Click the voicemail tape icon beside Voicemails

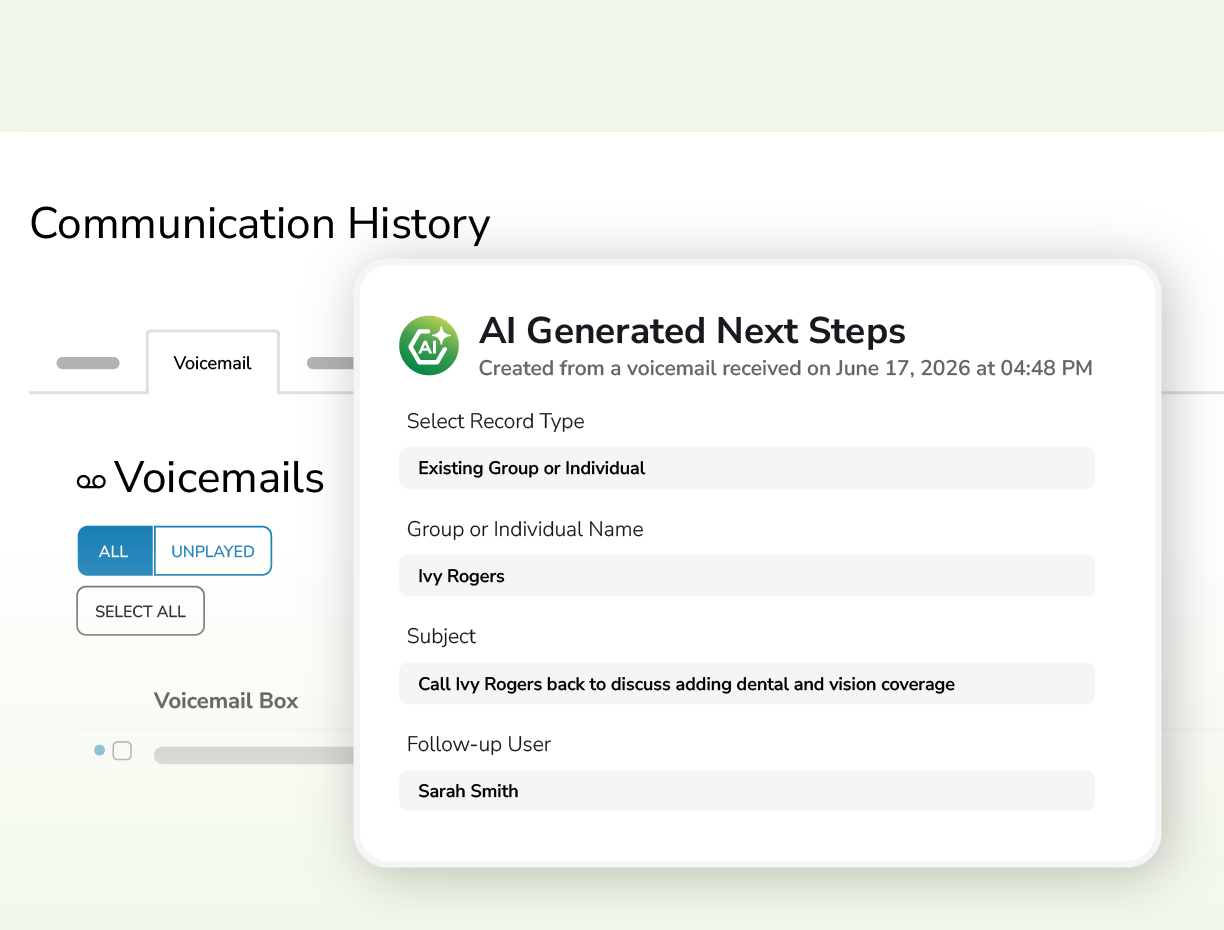pyautogui.click(x=91, y=482)
